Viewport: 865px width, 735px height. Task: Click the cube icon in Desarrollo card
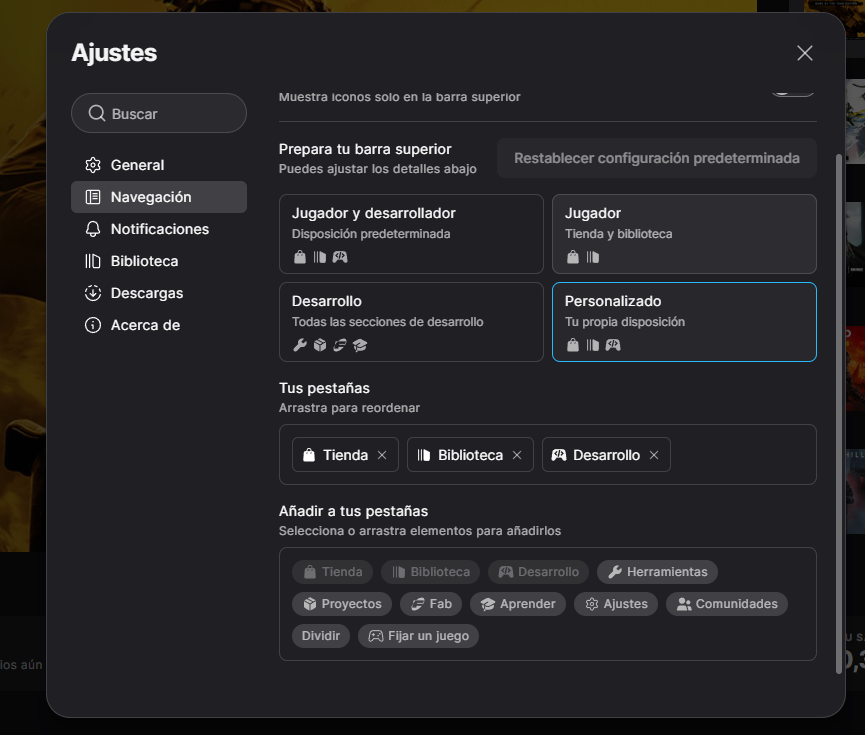(x=320, y=345)
